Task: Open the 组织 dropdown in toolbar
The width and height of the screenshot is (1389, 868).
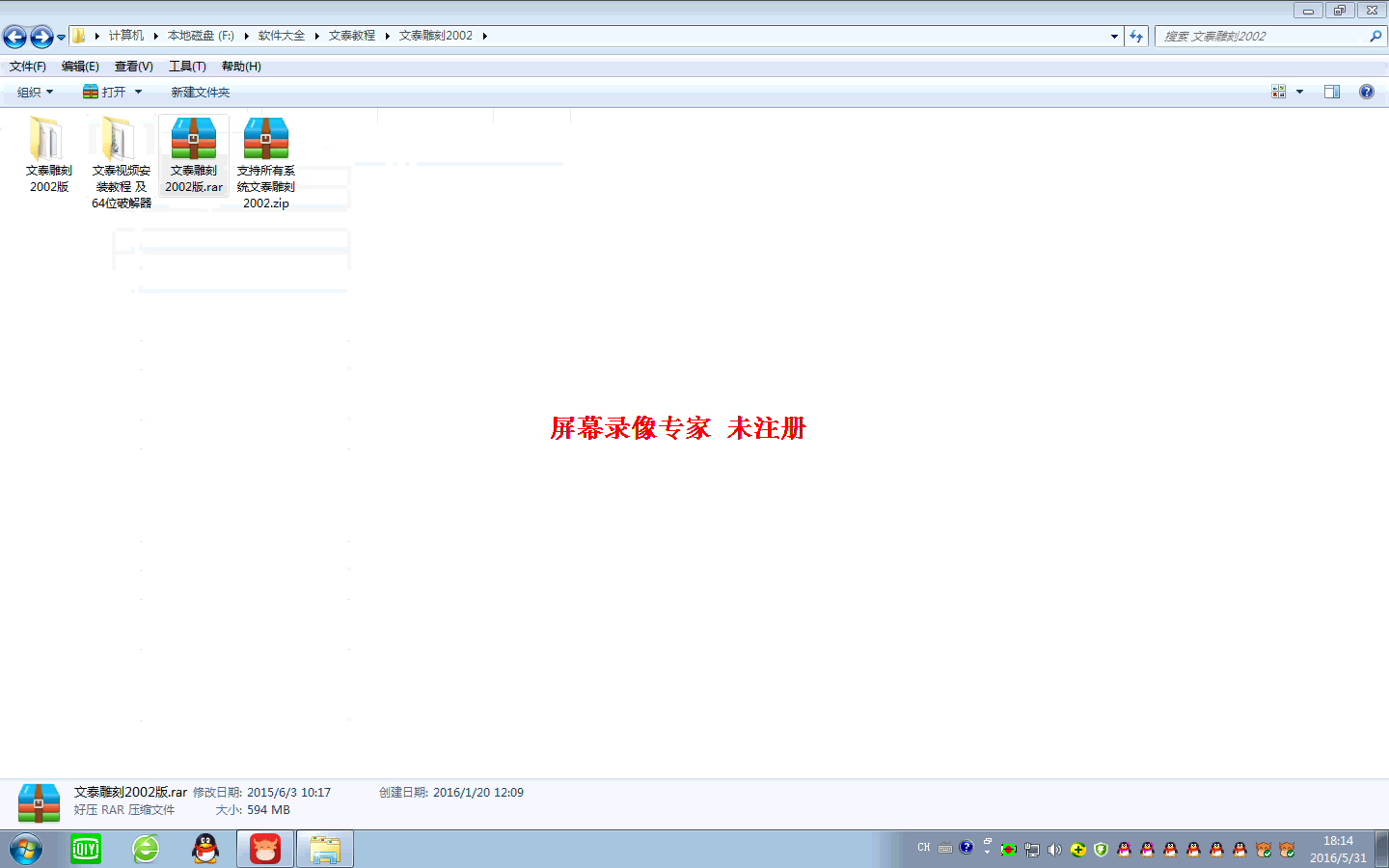Action: (x=35, y=93)
